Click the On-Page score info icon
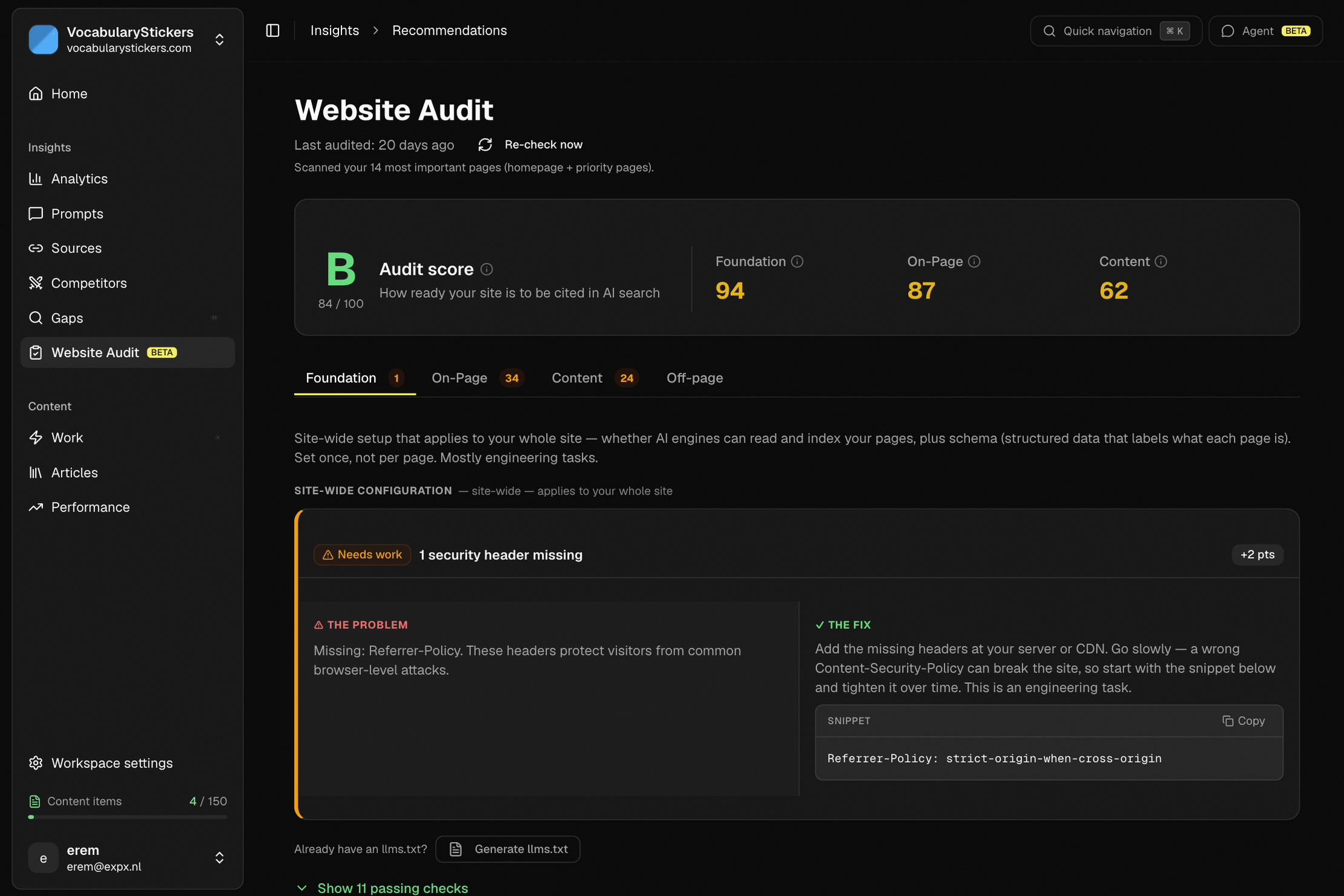1344x896 pixels. pyautogui.click(x=974, y=262)
